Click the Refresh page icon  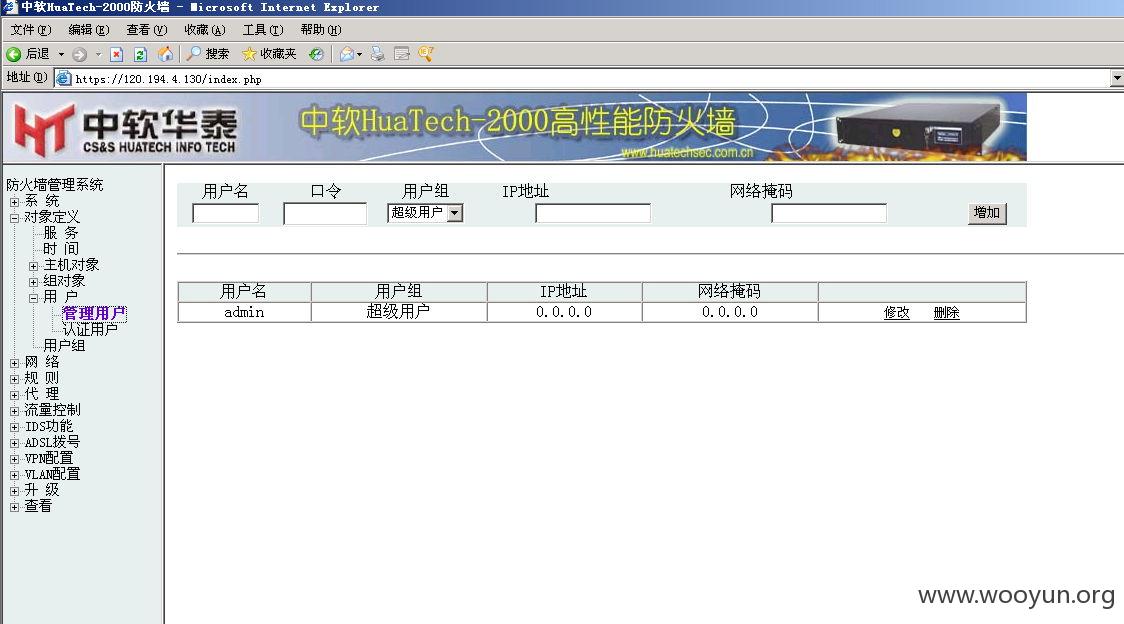point(140,55)
